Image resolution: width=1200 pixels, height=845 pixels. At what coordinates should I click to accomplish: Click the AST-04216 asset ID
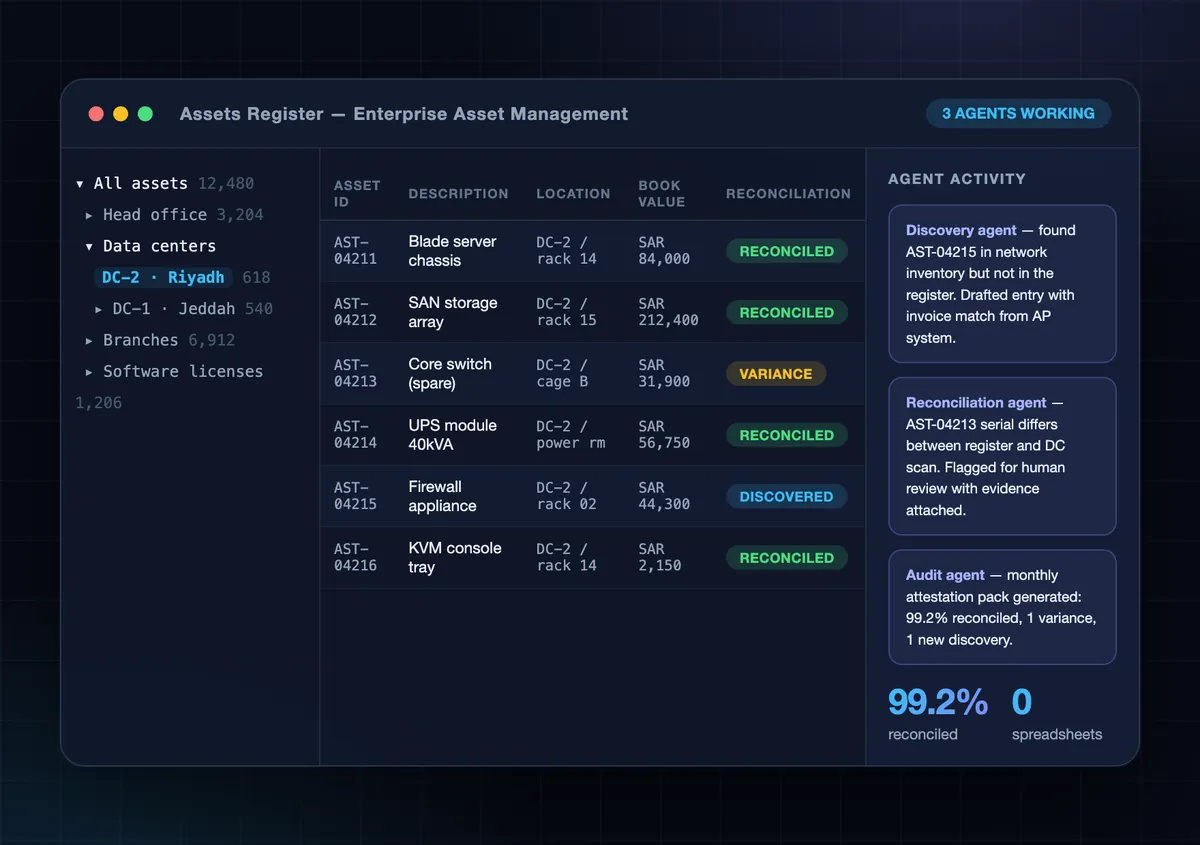(x=355, y=558)
